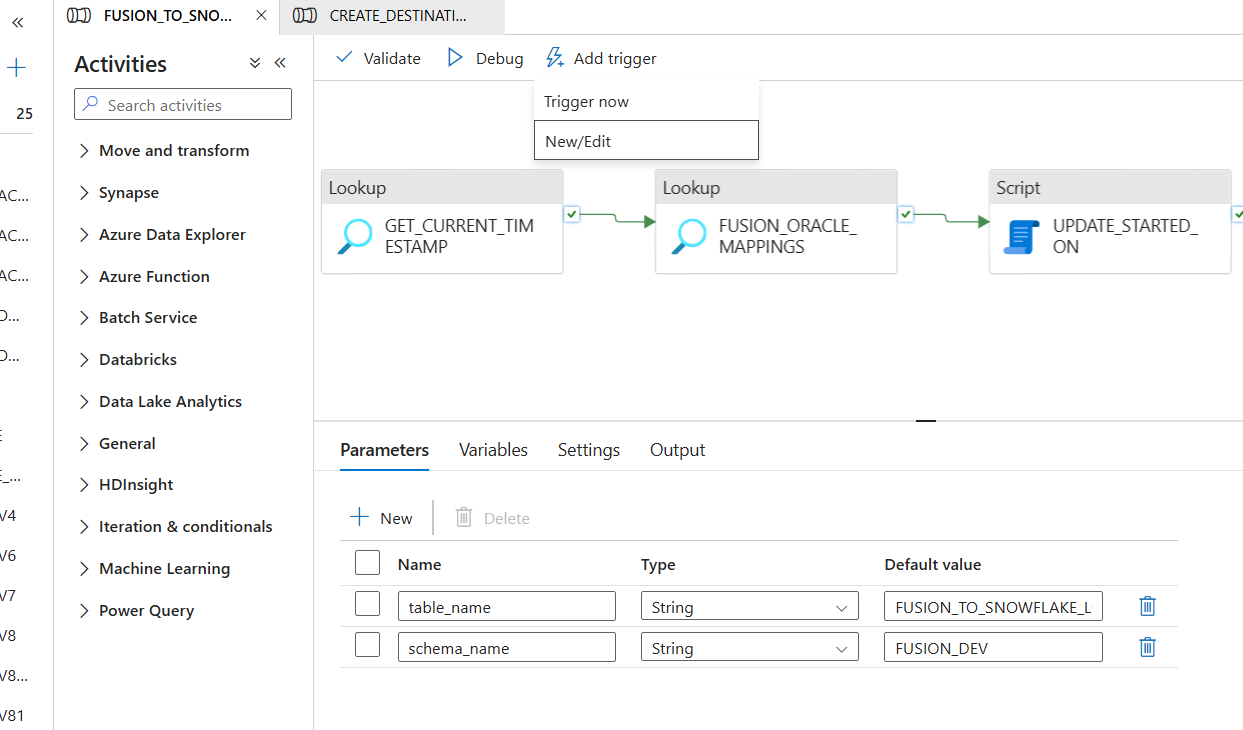
Task: Select New/Edit trigger menu option
Action: pos(646,141)
